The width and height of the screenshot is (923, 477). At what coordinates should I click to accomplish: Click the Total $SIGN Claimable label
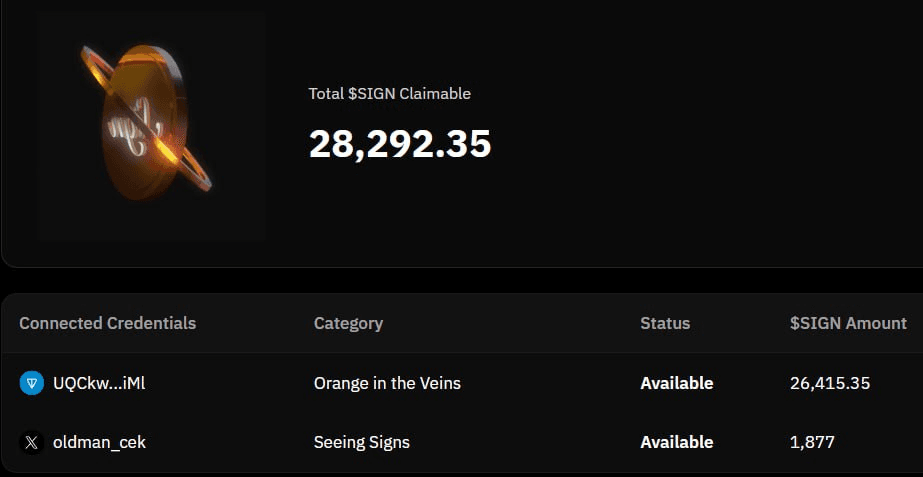[x=389, y=94]
